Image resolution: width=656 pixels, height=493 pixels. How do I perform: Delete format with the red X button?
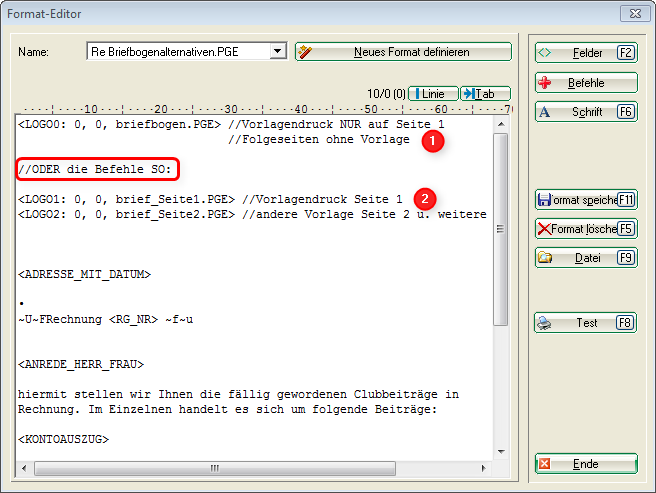tap(586, 228)
